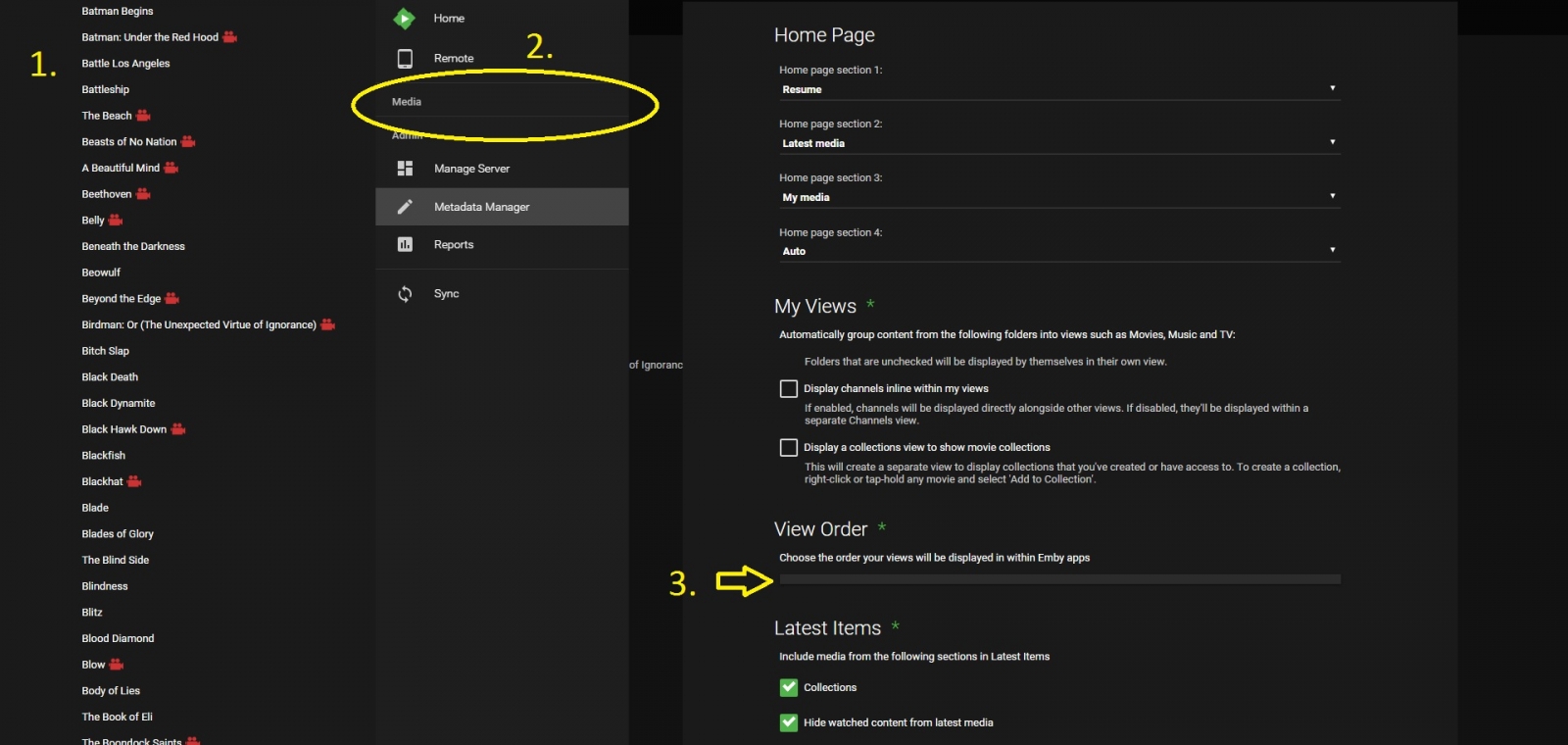Click the Reports chart icon
This screenshot has width=1568, height=745.
pyautogui.click(x=405, y=245)
